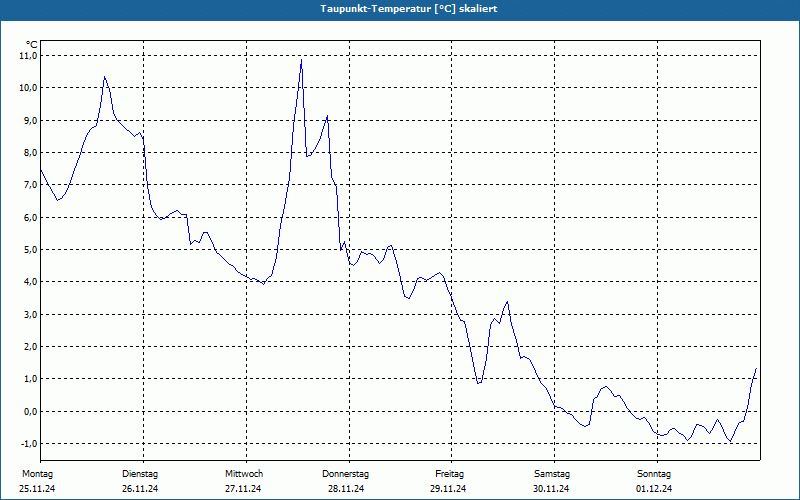Click the 'Freitag' day label

tap(449, 474)
